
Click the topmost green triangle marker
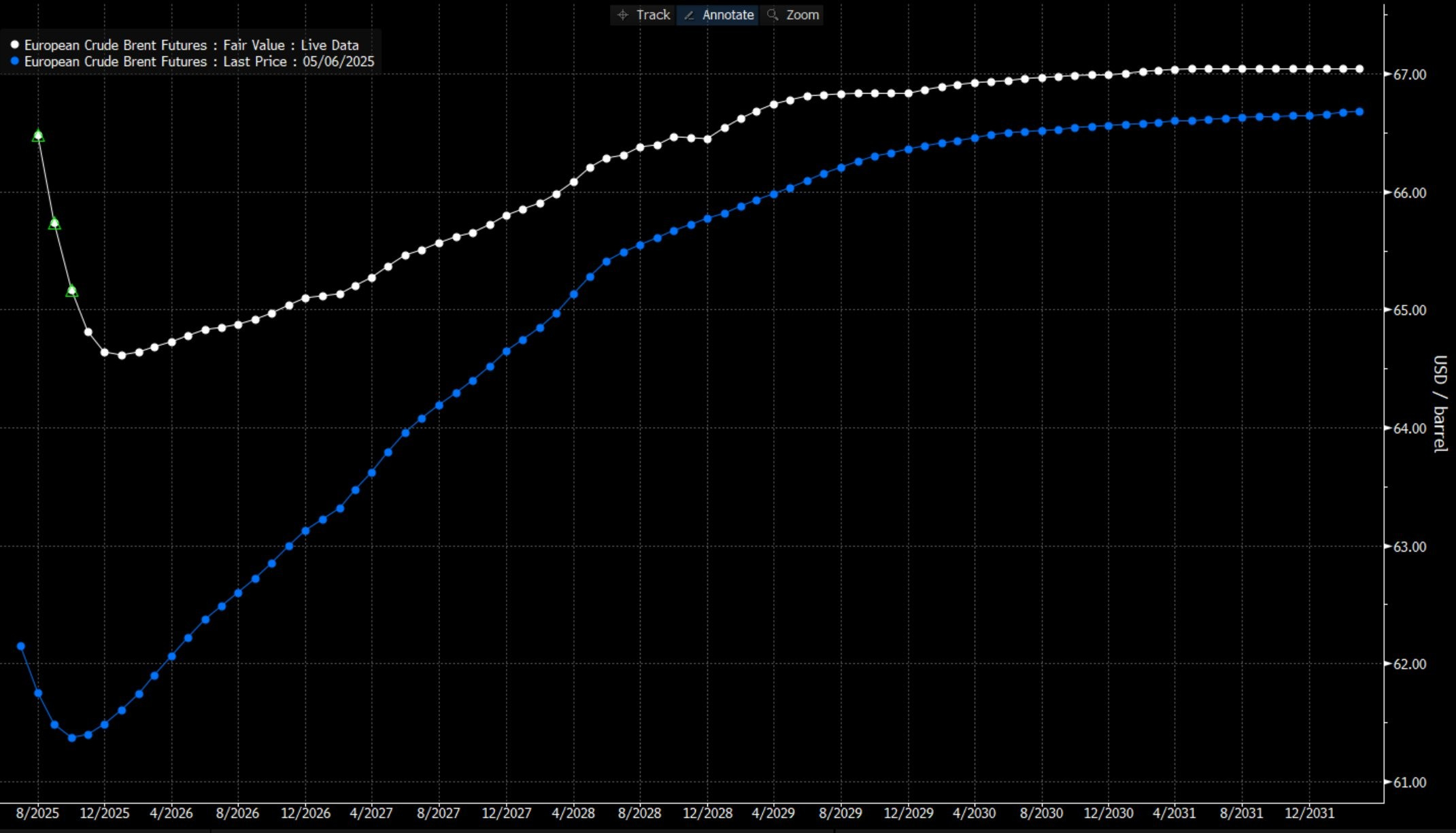point(38,136)
